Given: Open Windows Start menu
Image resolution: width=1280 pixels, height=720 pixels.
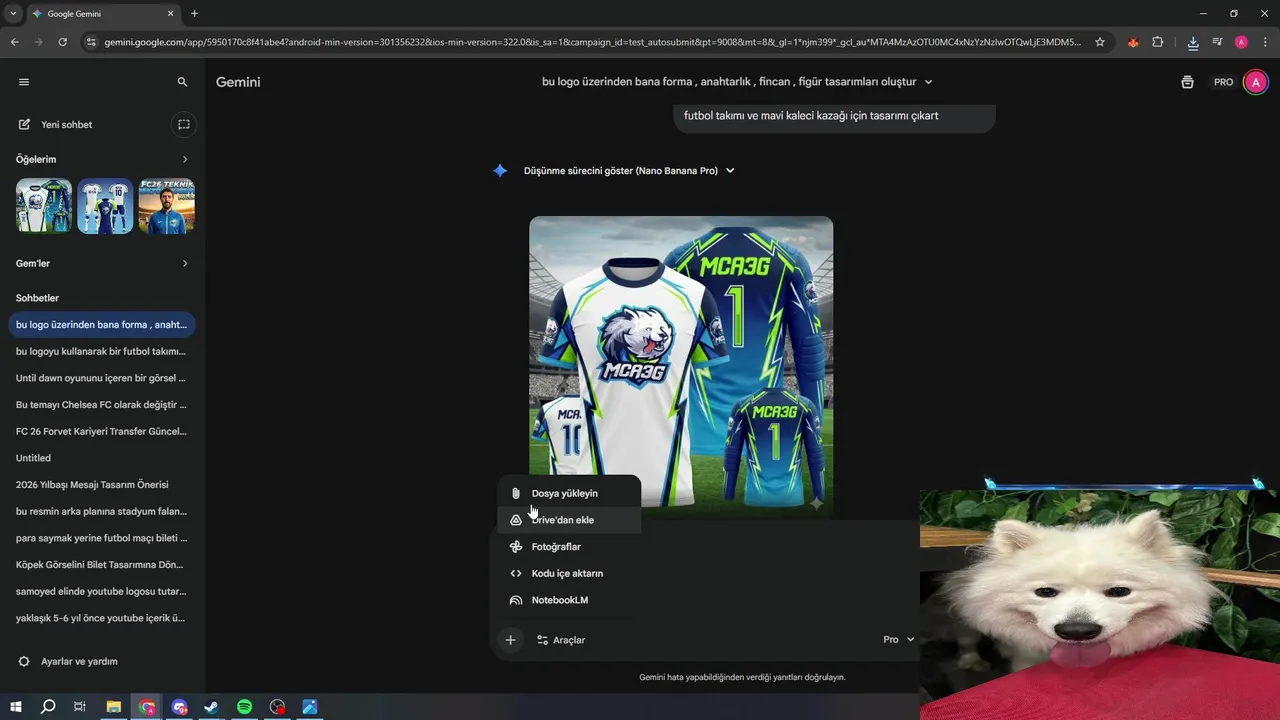Looking at the screenshot, I should coord(16,707).
